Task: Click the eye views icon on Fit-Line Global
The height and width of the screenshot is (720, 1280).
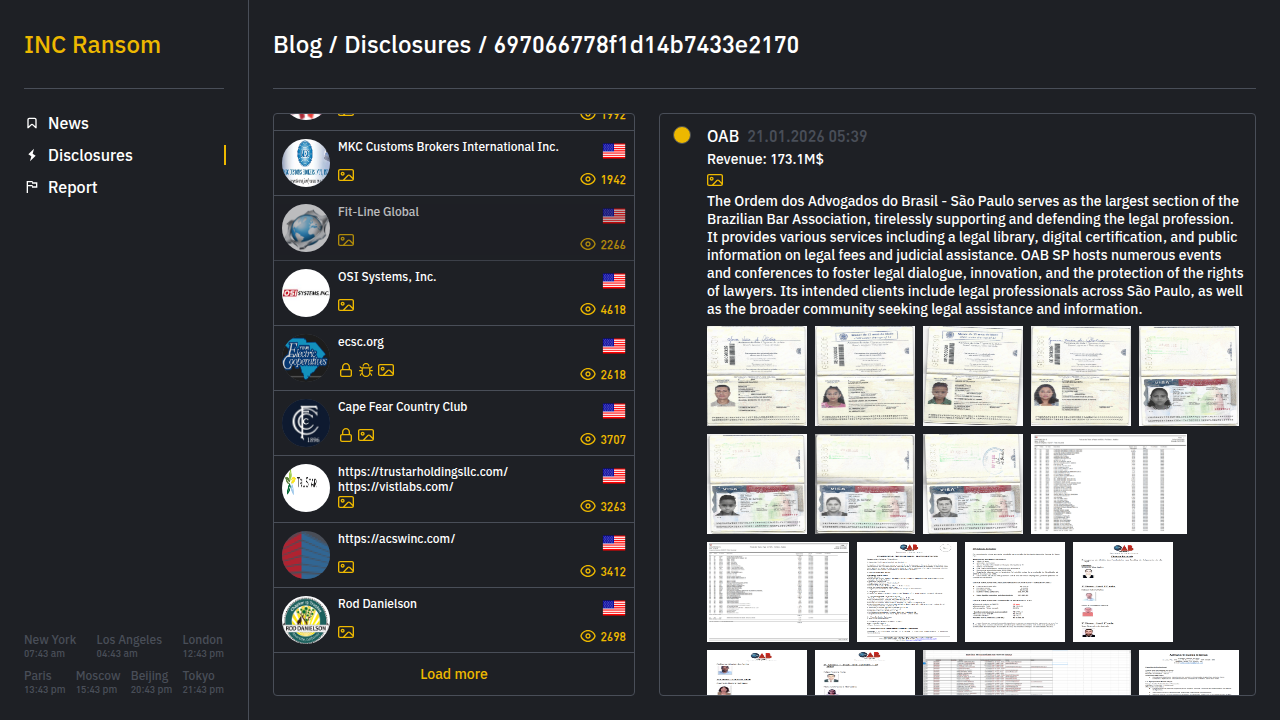Action: coord(588,245)
